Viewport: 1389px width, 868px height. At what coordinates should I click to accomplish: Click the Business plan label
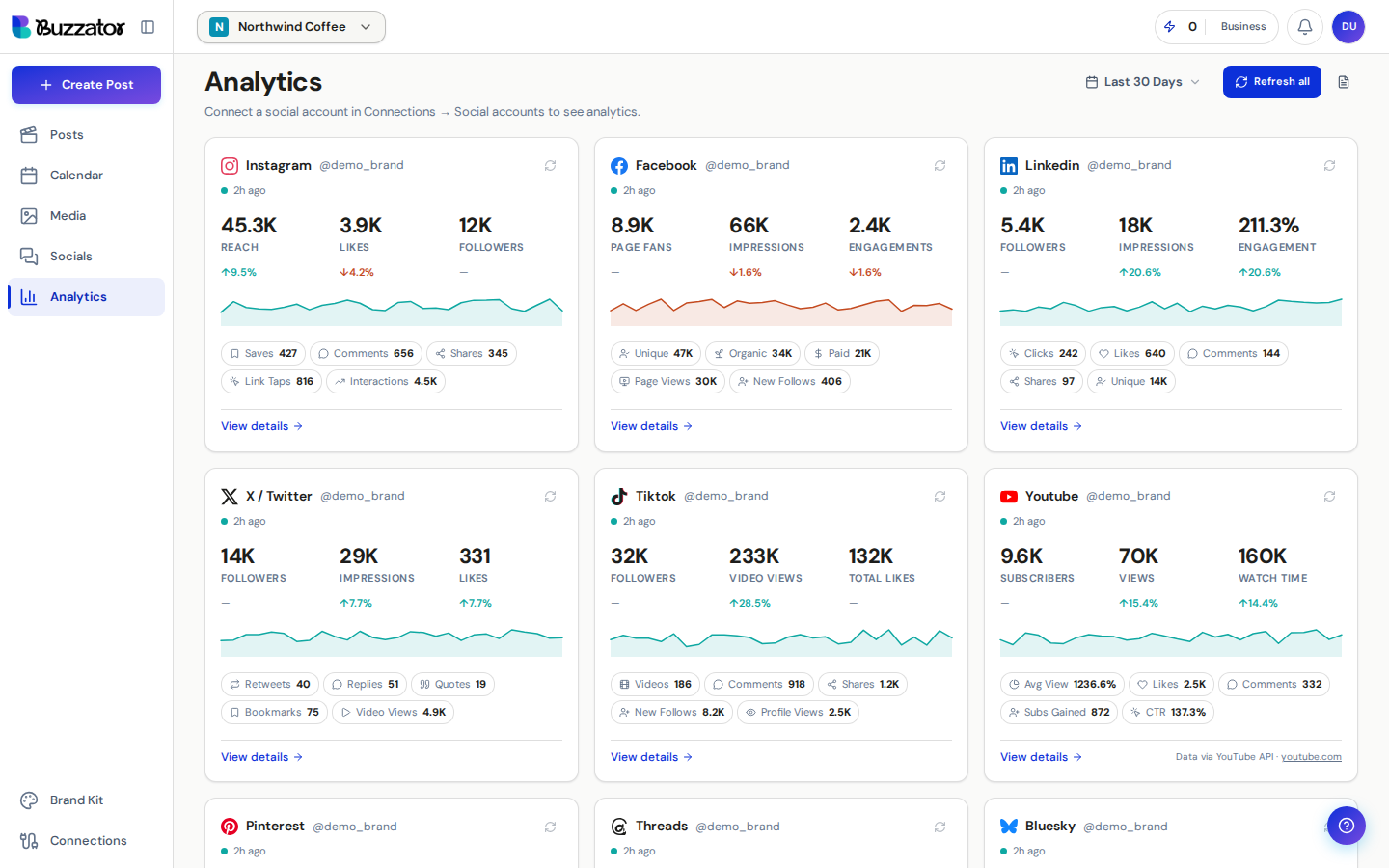[1243, 27]
